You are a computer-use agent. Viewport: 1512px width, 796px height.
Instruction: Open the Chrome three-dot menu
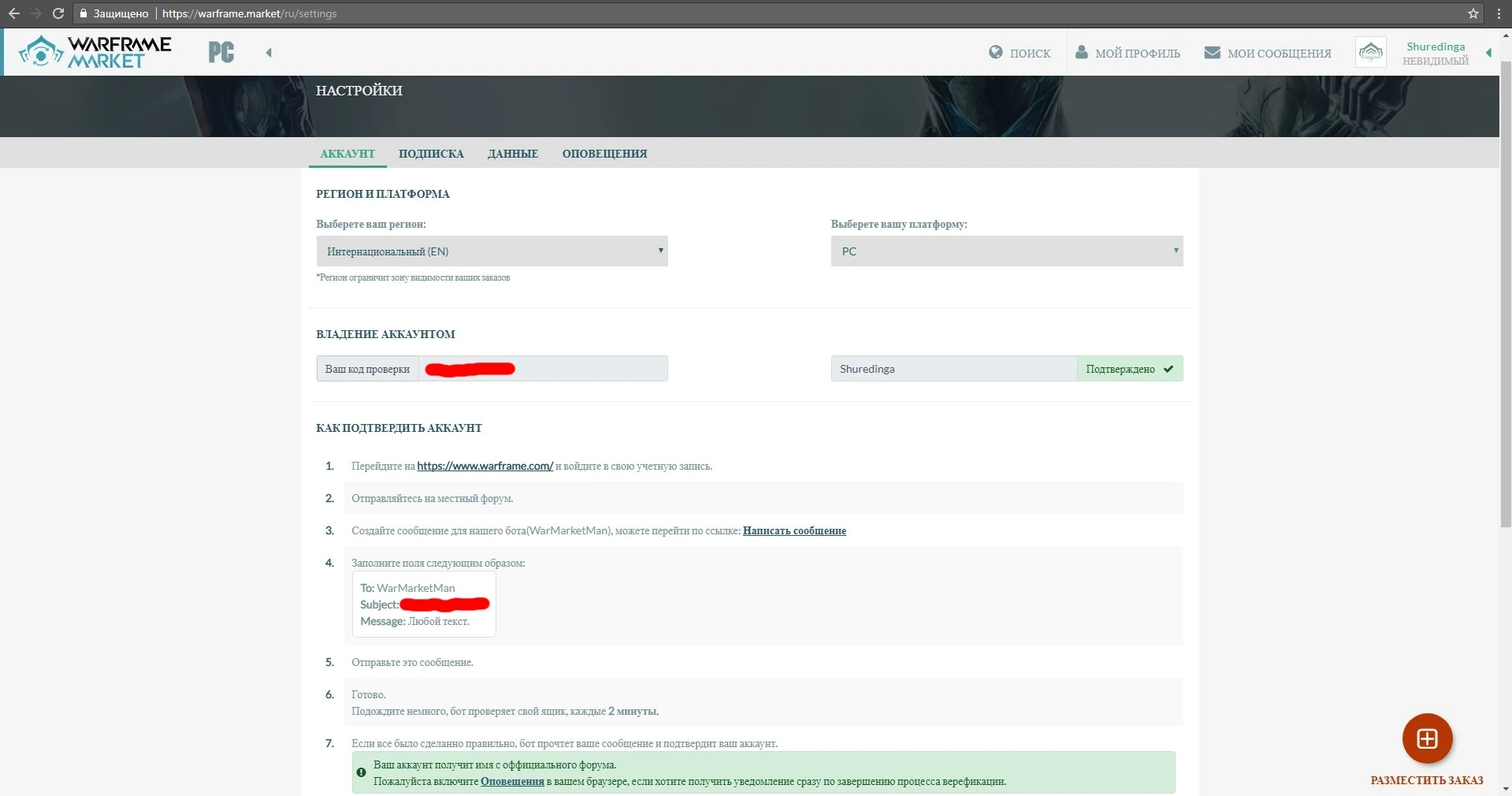click(1499, 13)
